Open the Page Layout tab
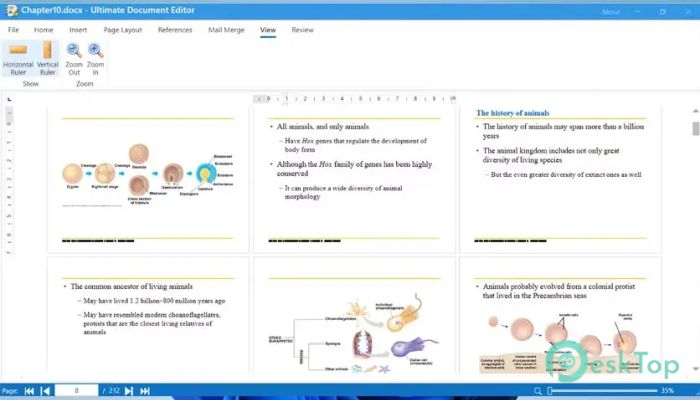 coord(123,30)
